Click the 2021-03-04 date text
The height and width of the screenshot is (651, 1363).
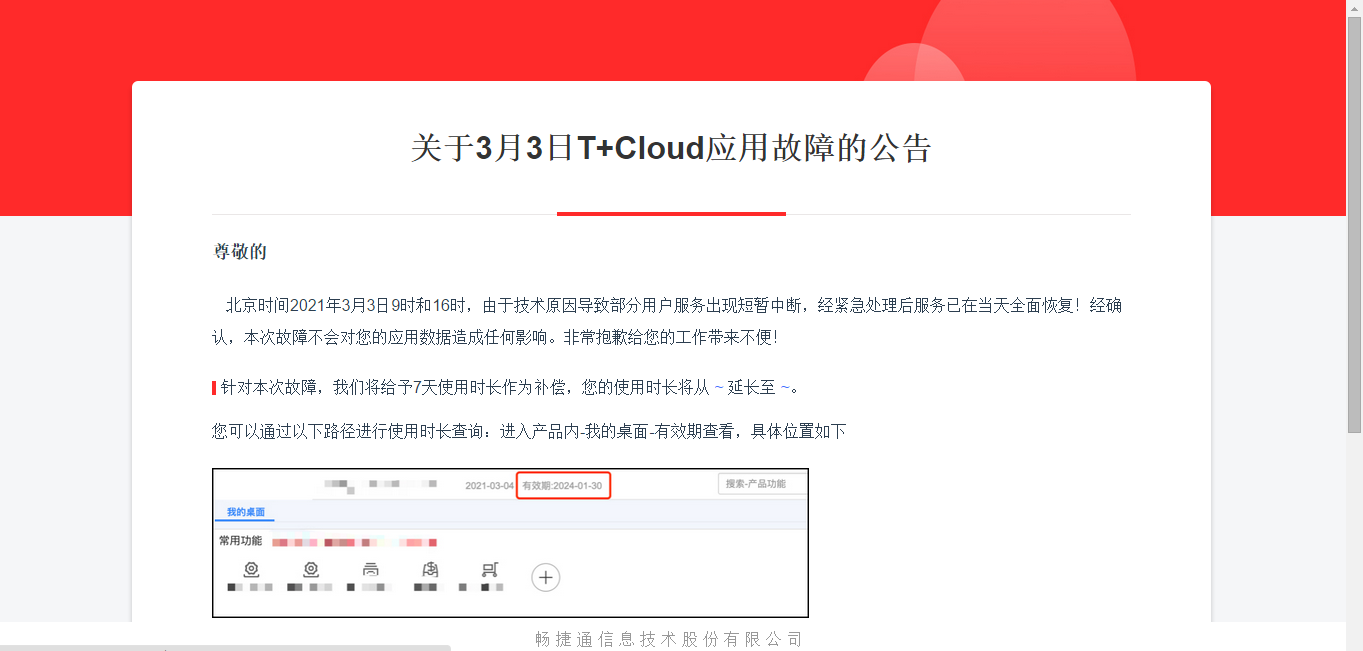point(489,486)
